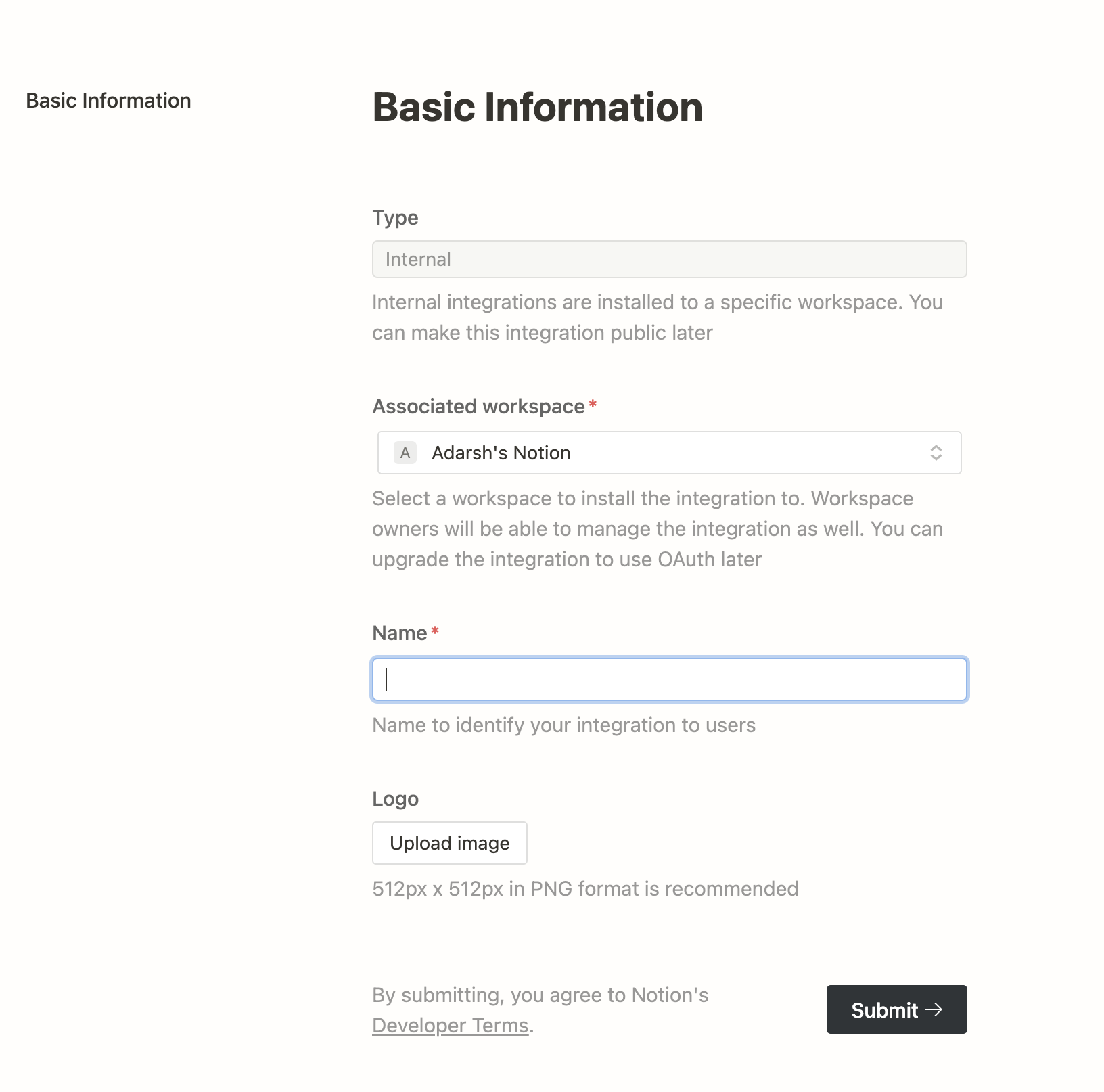
Task: Click "Name to identify your integration" hint
Action: pyautogui.click(x=563, y=725)
